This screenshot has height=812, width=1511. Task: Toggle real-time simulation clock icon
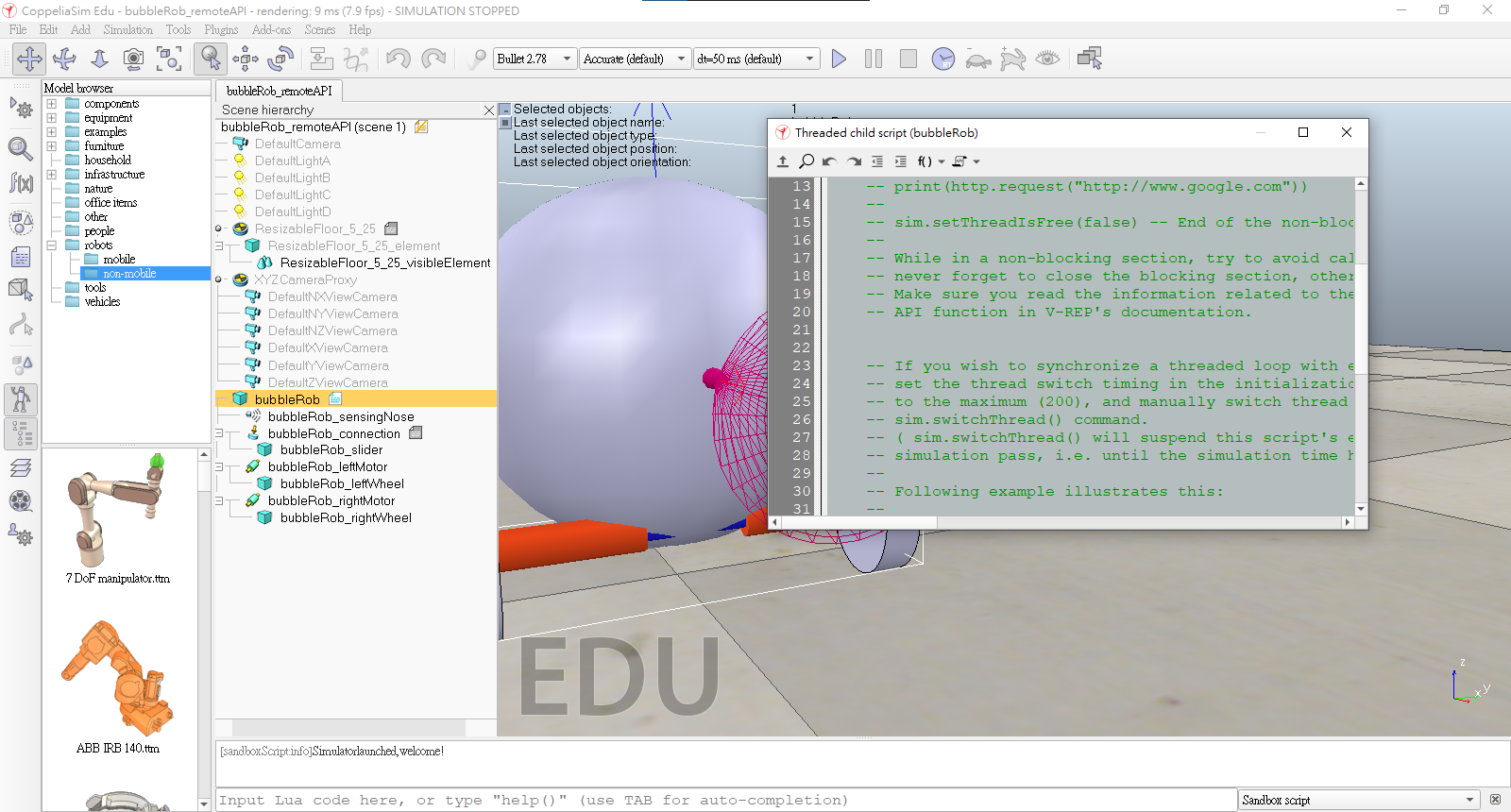click(942, 59)
